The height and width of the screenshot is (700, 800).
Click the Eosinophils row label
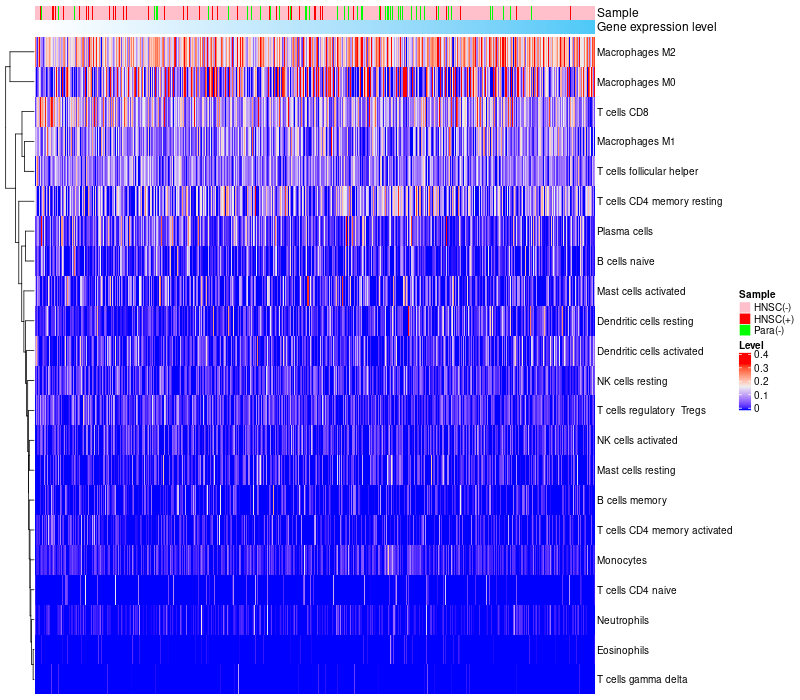pos(622,650)
